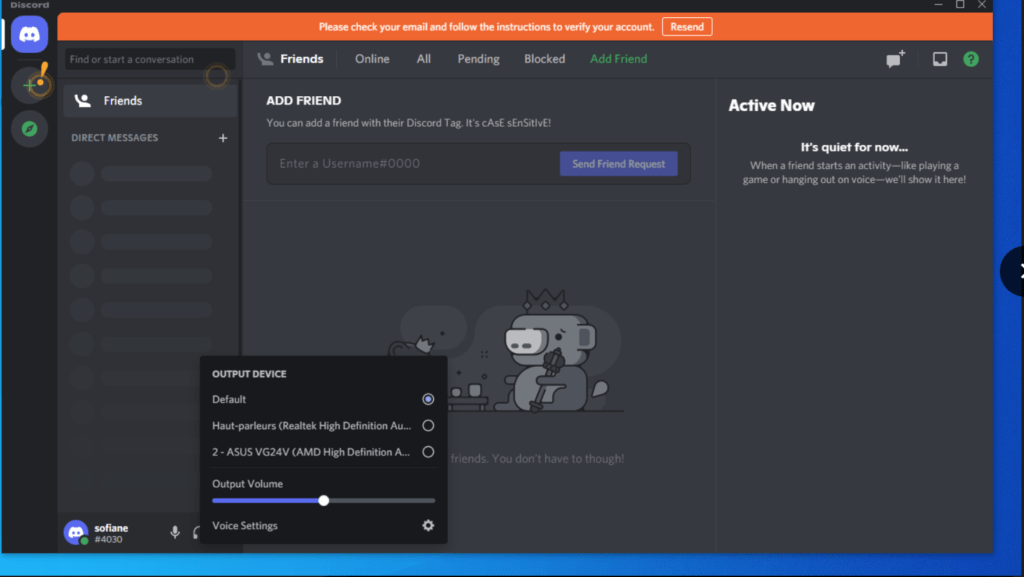Click the Resend verification button

click(687, 27)
